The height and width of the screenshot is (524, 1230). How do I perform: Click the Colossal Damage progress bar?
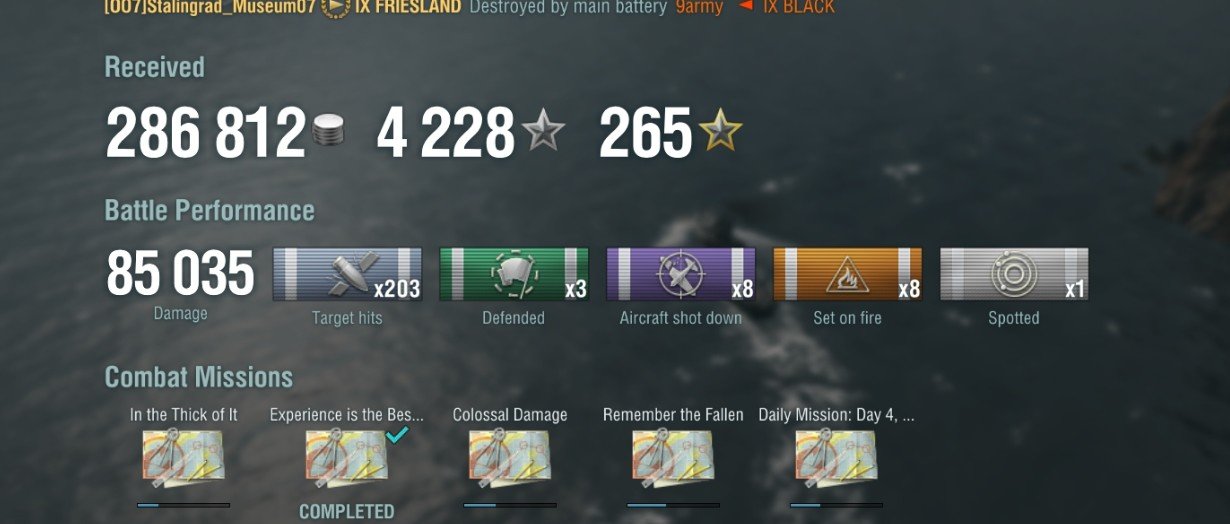tap(510, 505)
